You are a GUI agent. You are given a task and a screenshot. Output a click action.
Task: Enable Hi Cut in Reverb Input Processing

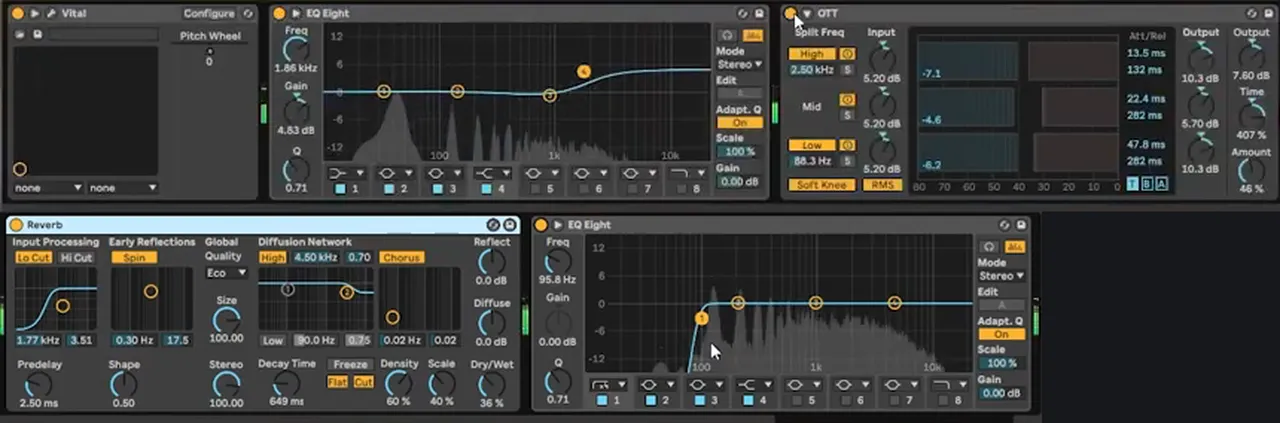click(x=77, y=257)
